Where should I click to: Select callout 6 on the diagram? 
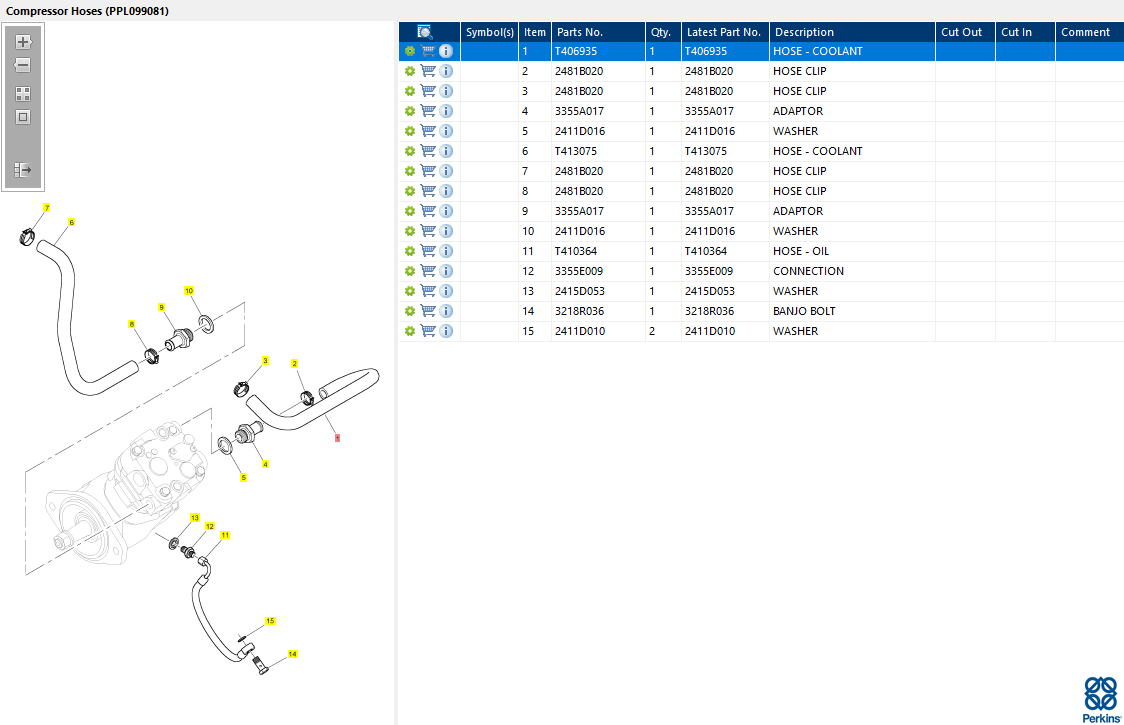coord(71,222)
